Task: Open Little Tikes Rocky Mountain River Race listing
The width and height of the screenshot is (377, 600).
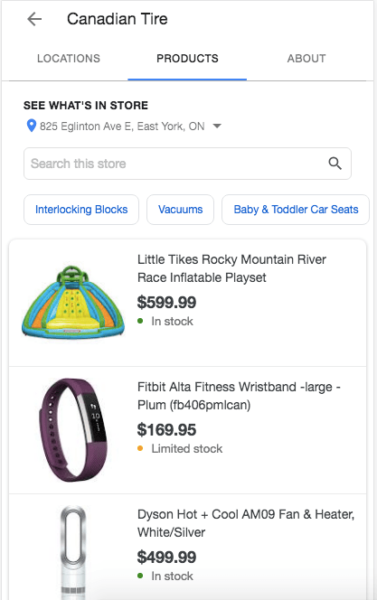Action: 232,268
